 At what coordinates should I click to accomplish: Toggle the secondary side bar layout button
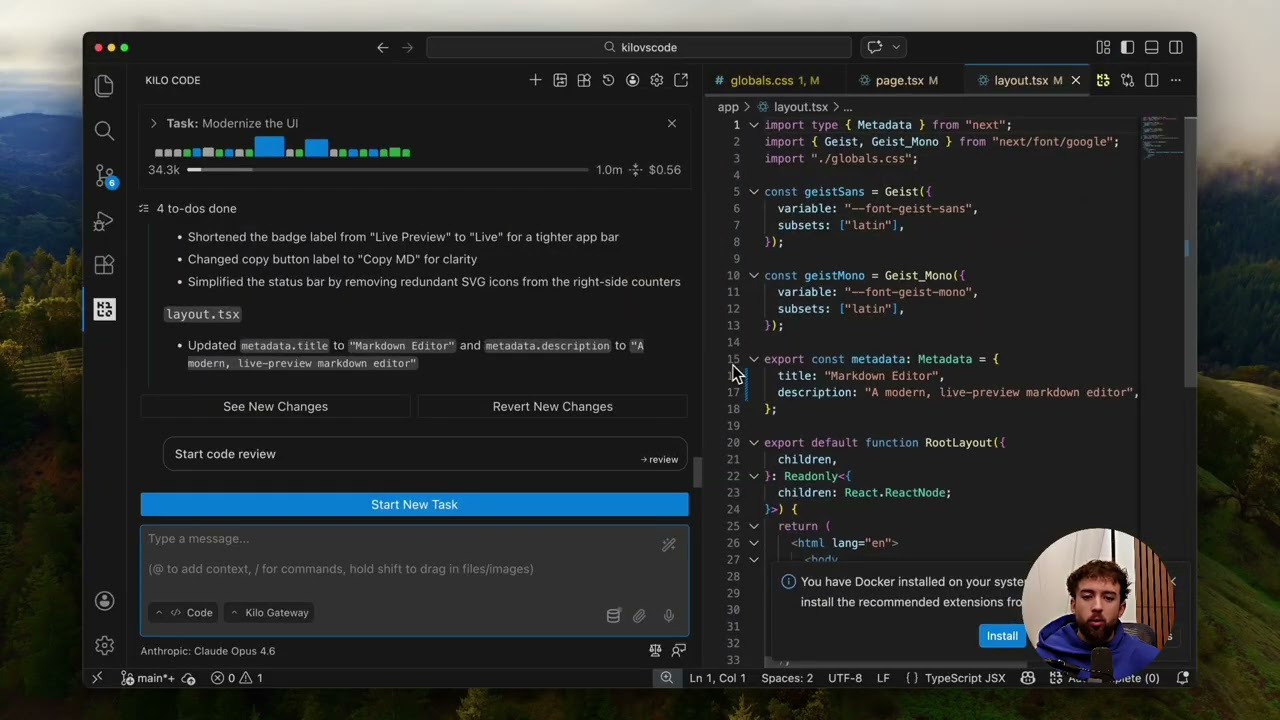(1176, 47)
